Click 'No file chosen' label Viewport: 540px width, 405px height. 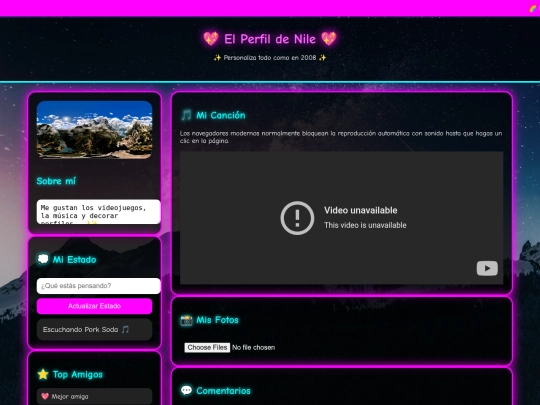click(253, 347)
